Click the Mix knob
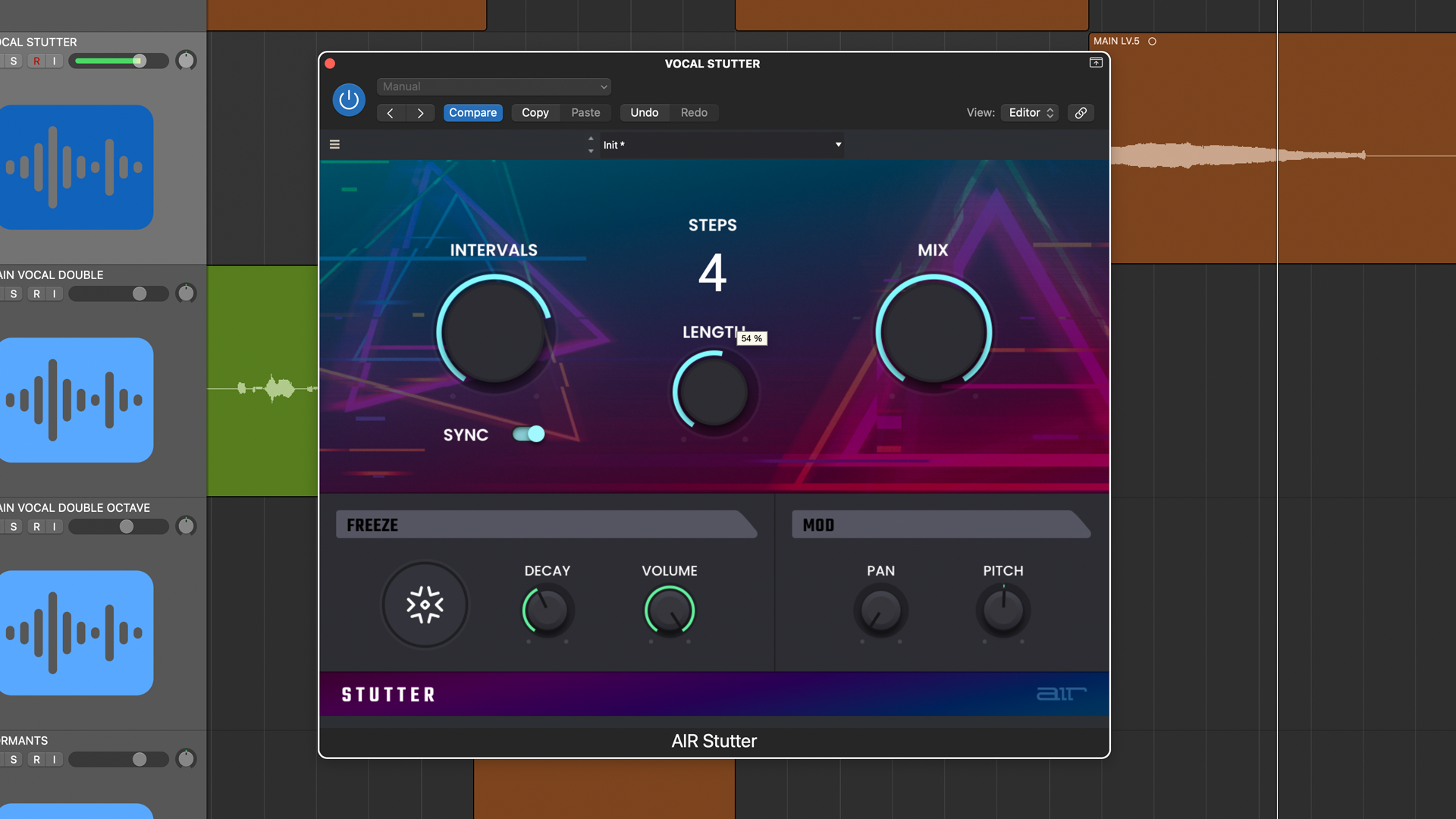This screenshot has width=1456, height=819. coord(934,332)
